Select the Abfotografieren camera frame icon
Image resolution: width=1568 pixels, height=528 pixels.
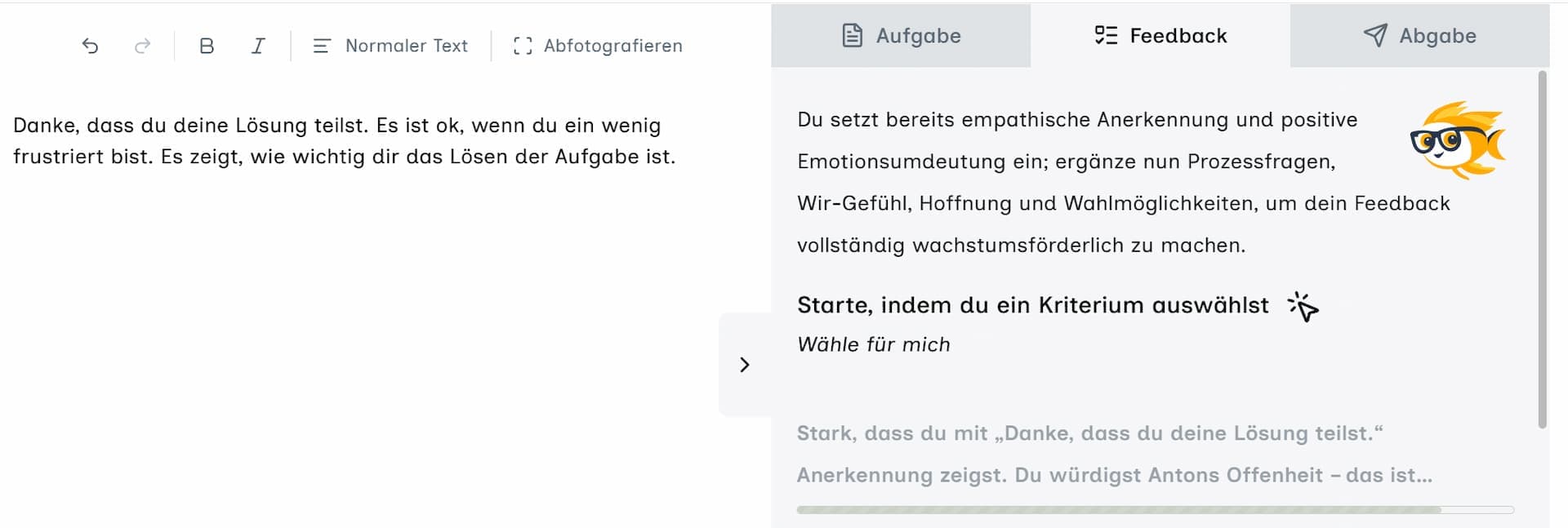[x=523, y=46]
